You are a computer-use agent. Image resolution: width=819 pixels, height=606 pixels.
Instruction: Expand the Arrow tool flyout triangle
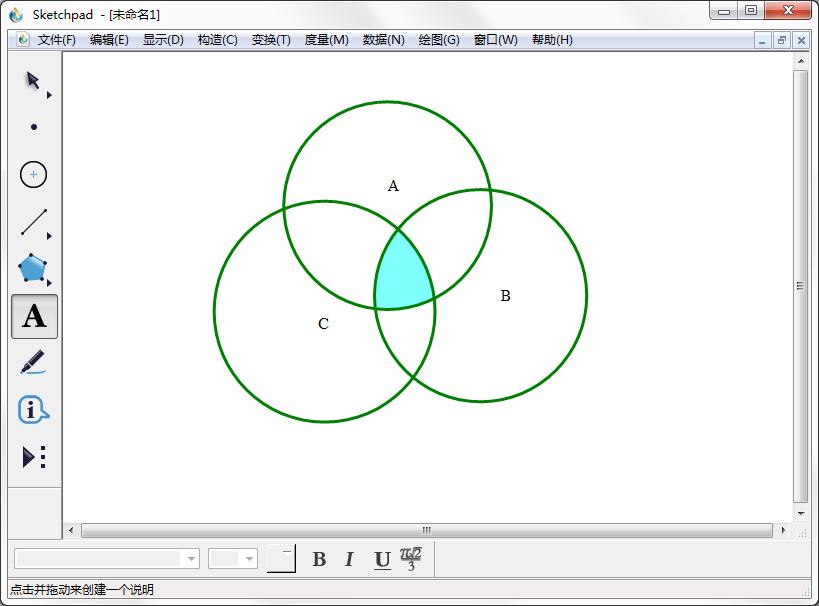tap(49, 95)
